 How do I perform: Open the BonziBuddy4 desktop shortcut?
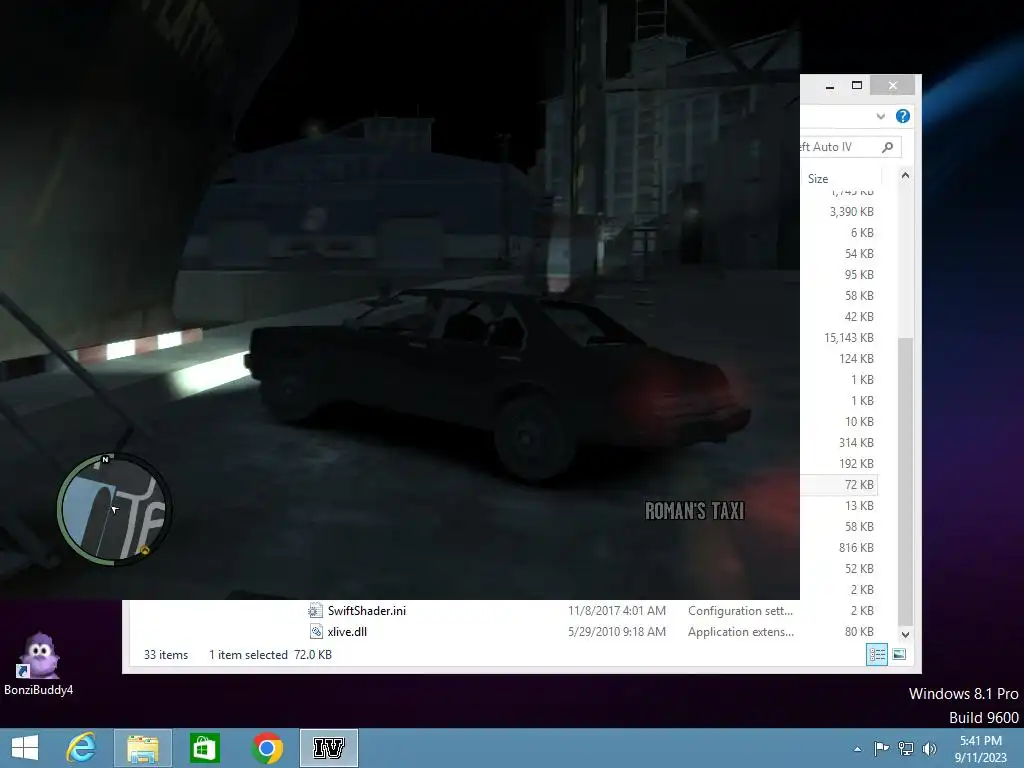click(39, 662)
